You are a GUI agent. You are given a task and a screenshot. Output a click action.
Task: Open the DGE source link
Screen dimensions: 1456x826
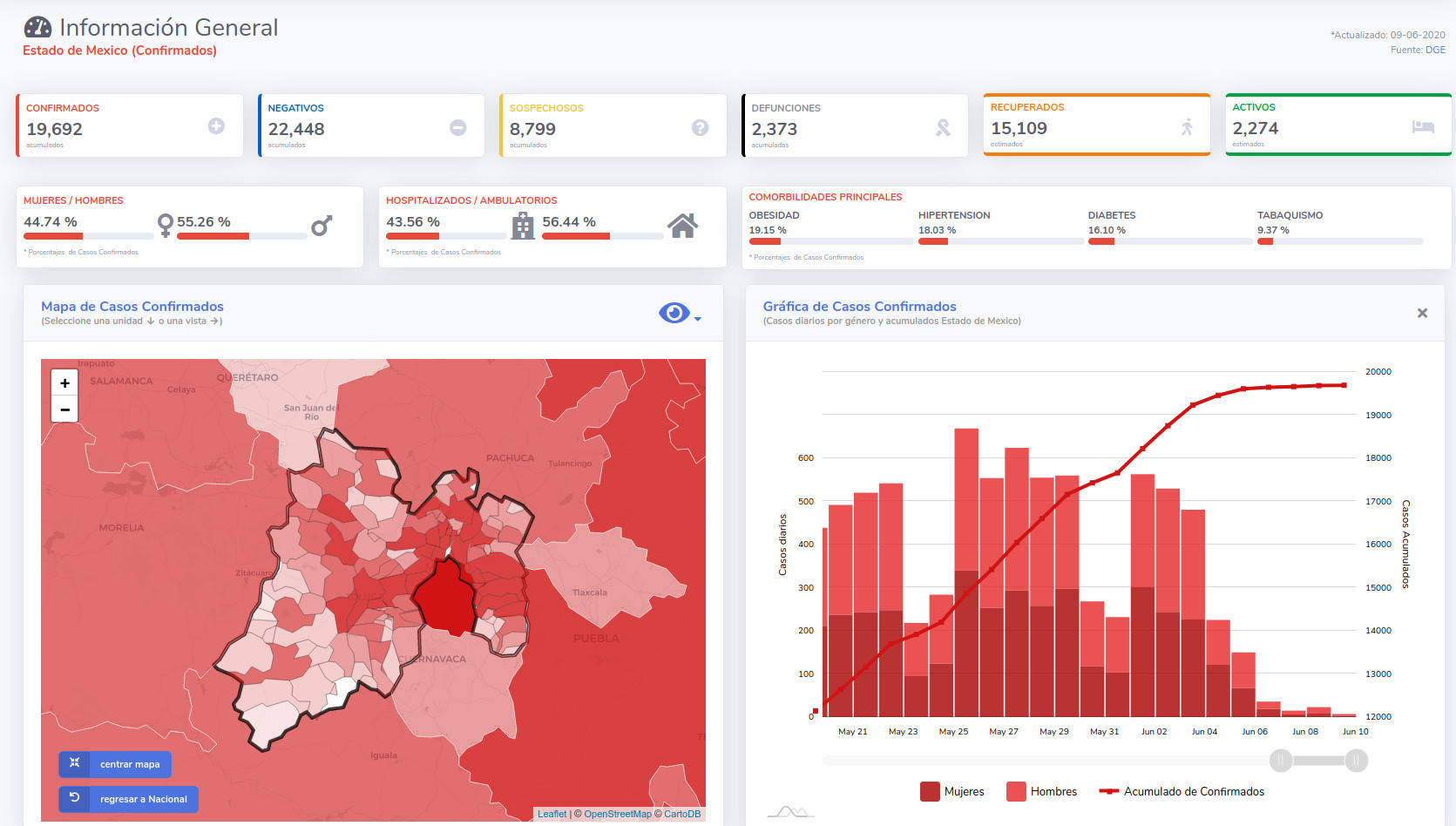pos(1435,50)
